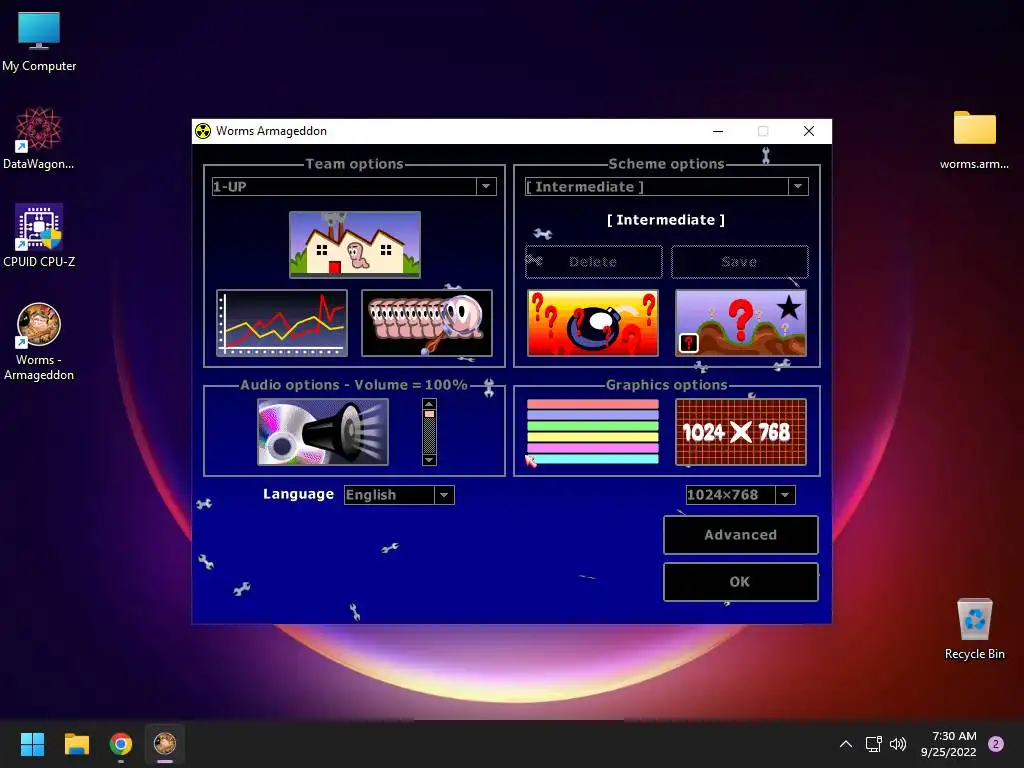Image resolution: width=1024 pixels, height=768 pixels.
Task: Click the volume slider up arrow
Action: coord(429,404)
